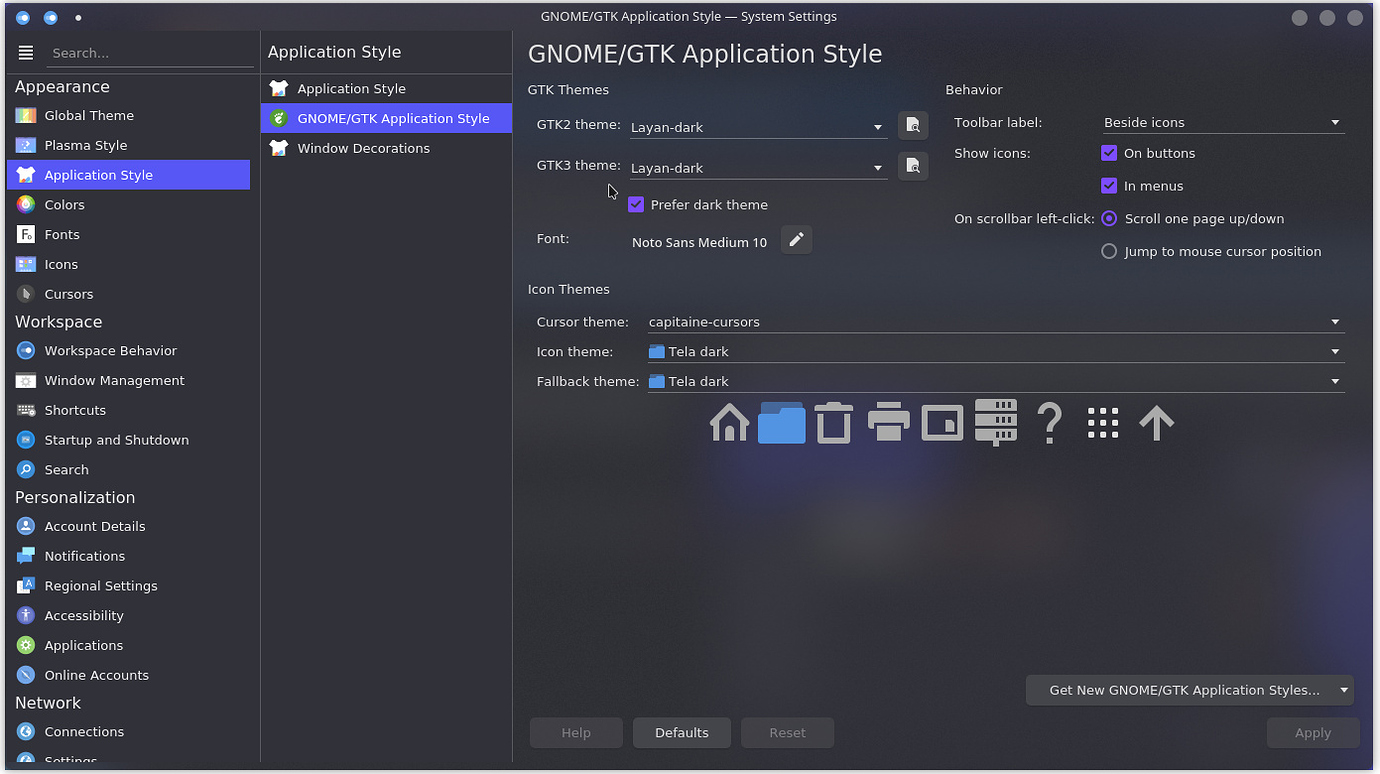Click the Help button

coord(576,733)
